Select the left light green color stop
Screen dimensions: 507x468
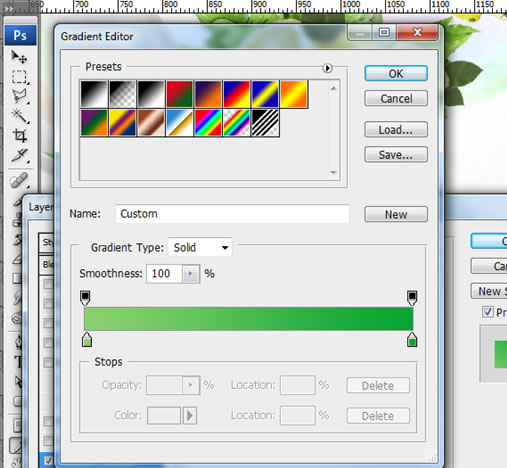(87, 340)
